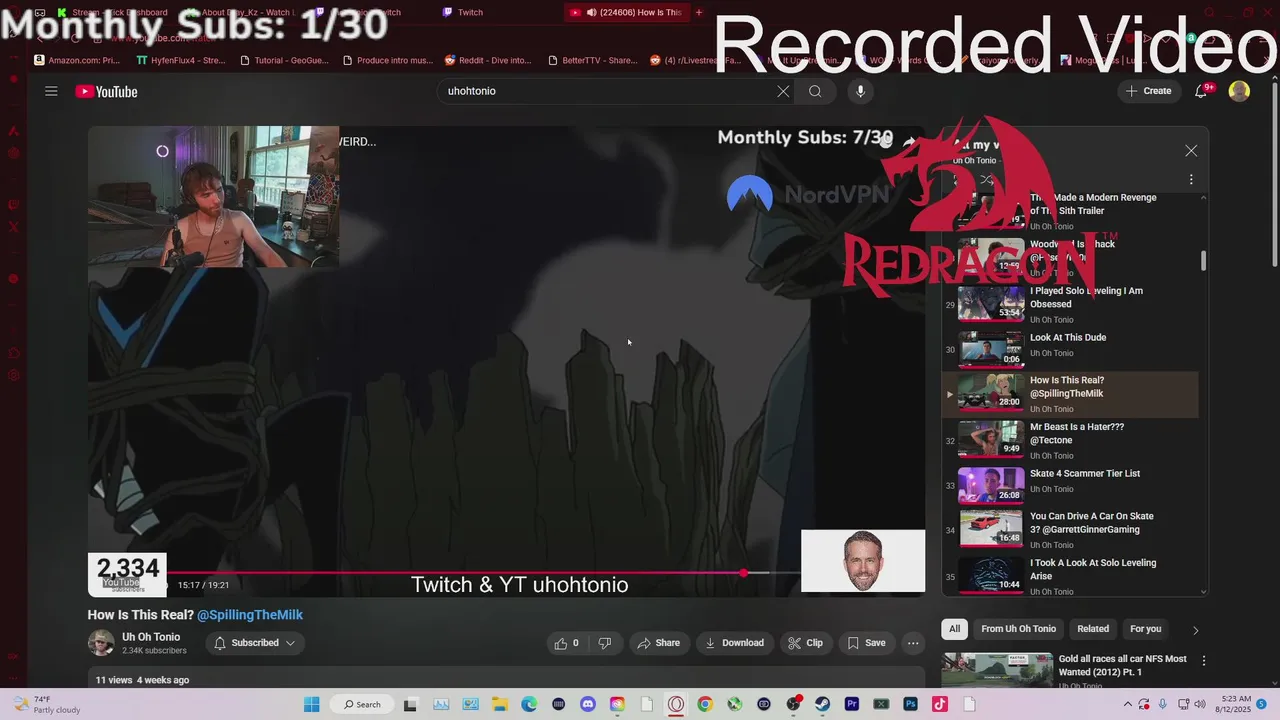
Task: Click the Clip button
Action: 805,643
